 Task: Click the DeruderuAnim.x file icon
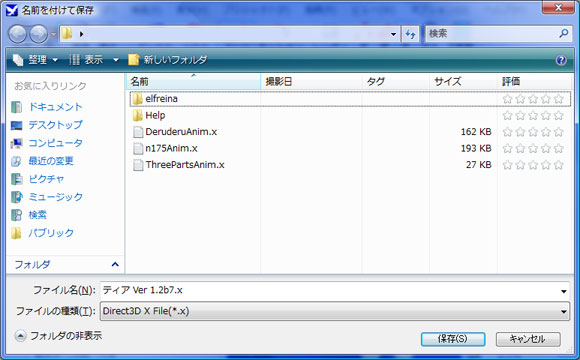(138, 132)
